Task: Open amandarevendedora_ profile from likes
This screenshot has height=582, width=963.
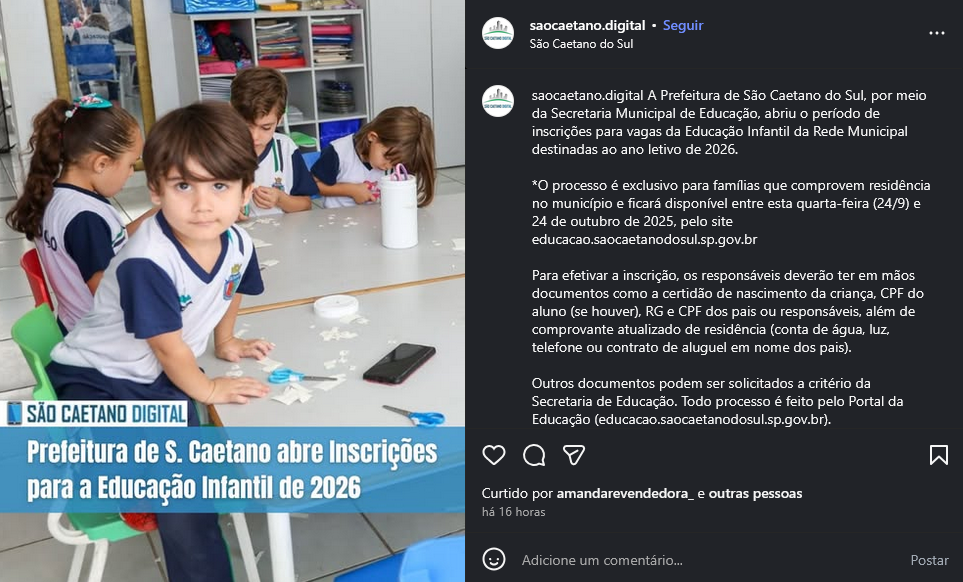Action: [625, 493]
